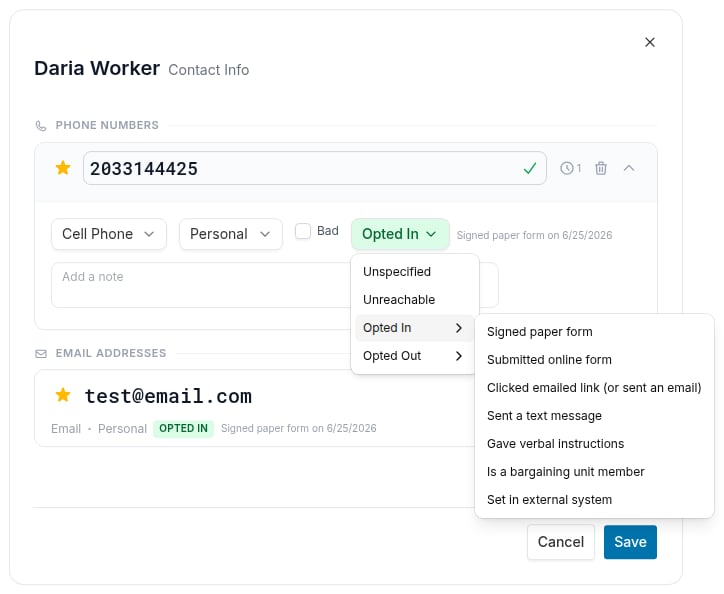Choose Set in external system option

[x=594, y=500]
